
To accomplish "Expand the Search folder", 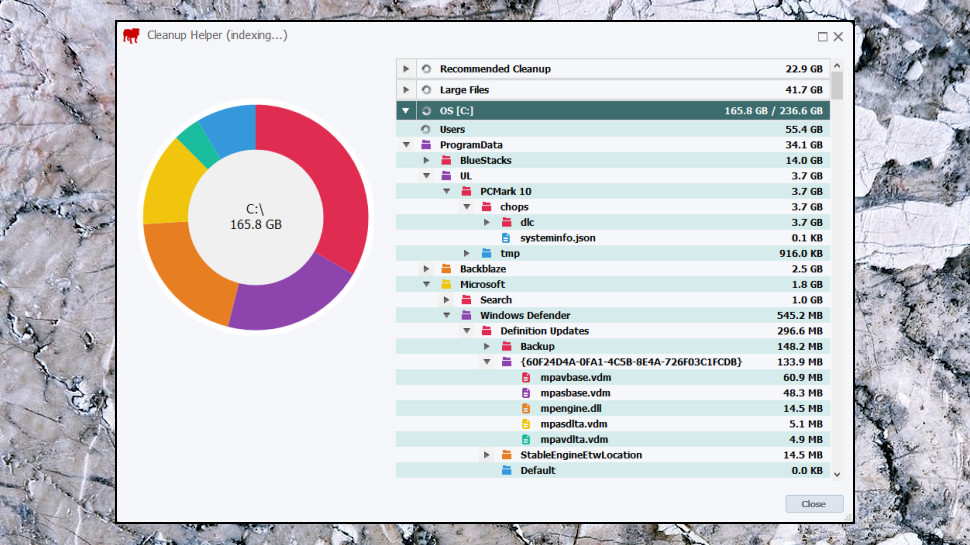I will 447,299.
